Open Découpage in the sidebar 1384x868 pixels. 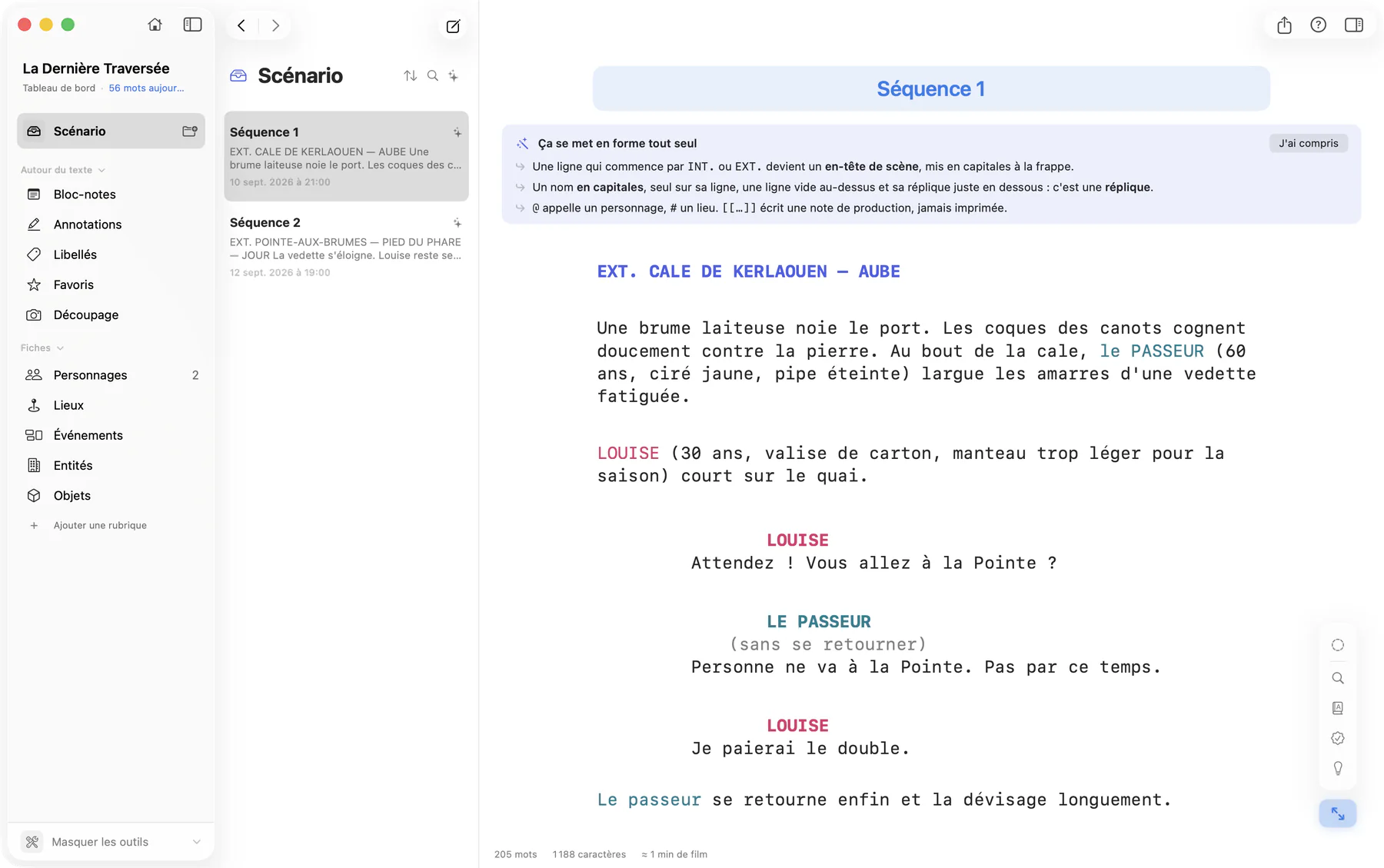coord(111,314)
